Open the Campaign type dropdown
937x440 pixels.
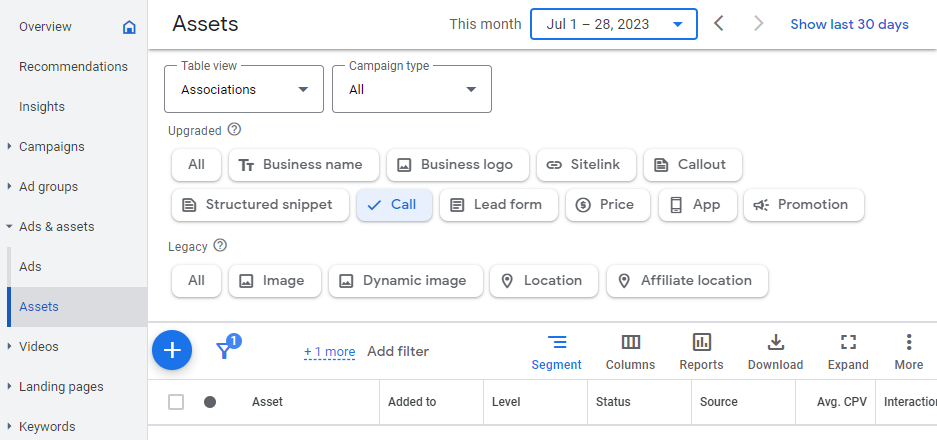[x=412, y=89]
